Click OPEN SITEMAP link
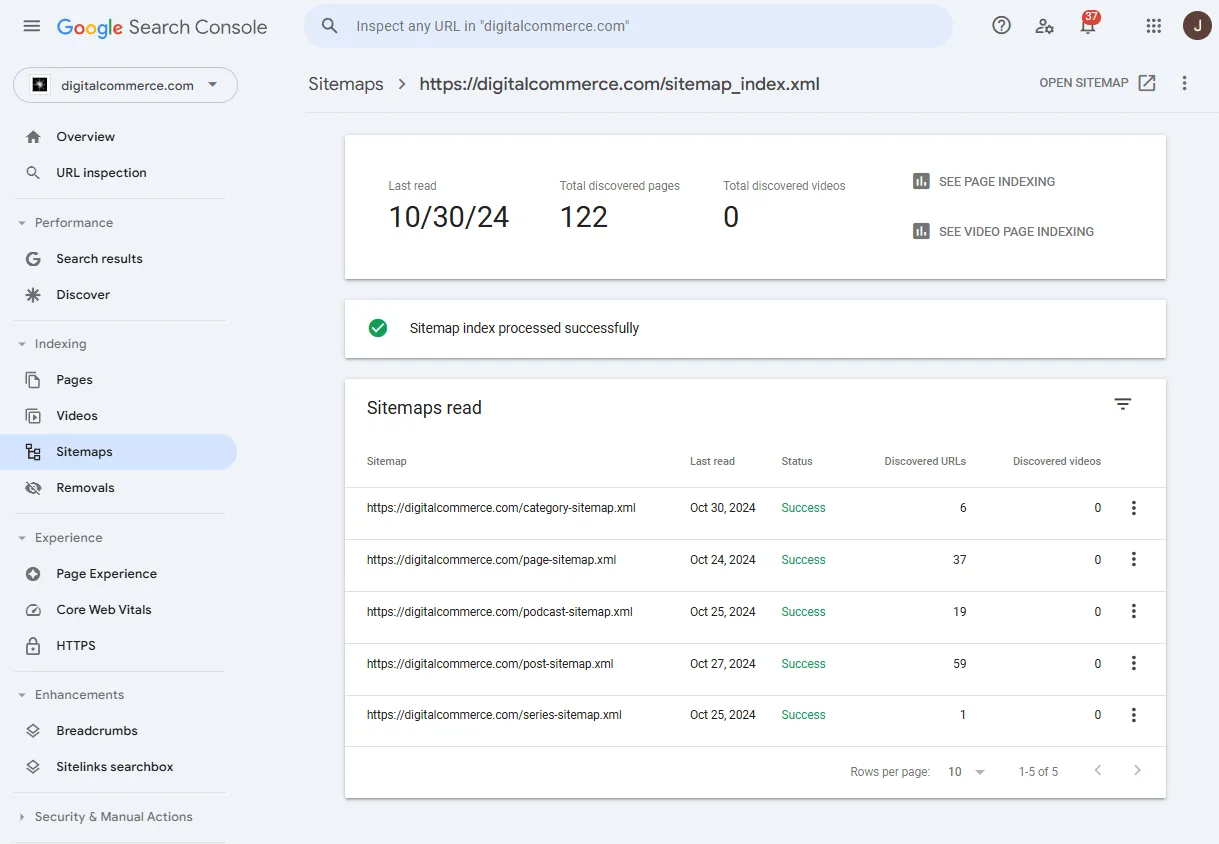 point(1096,83)
